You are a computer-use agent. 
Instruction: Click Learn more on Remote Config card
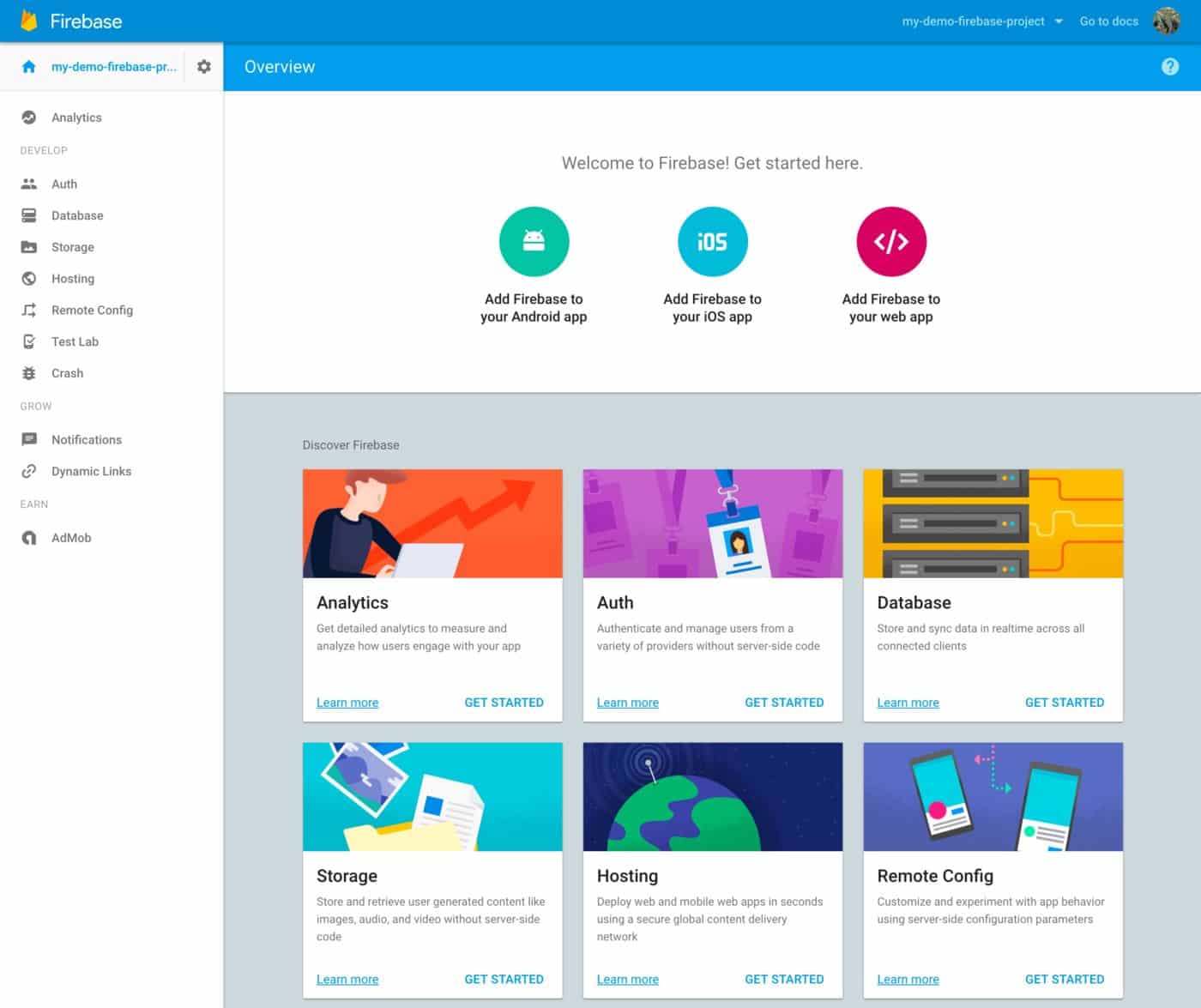[908, 979]
